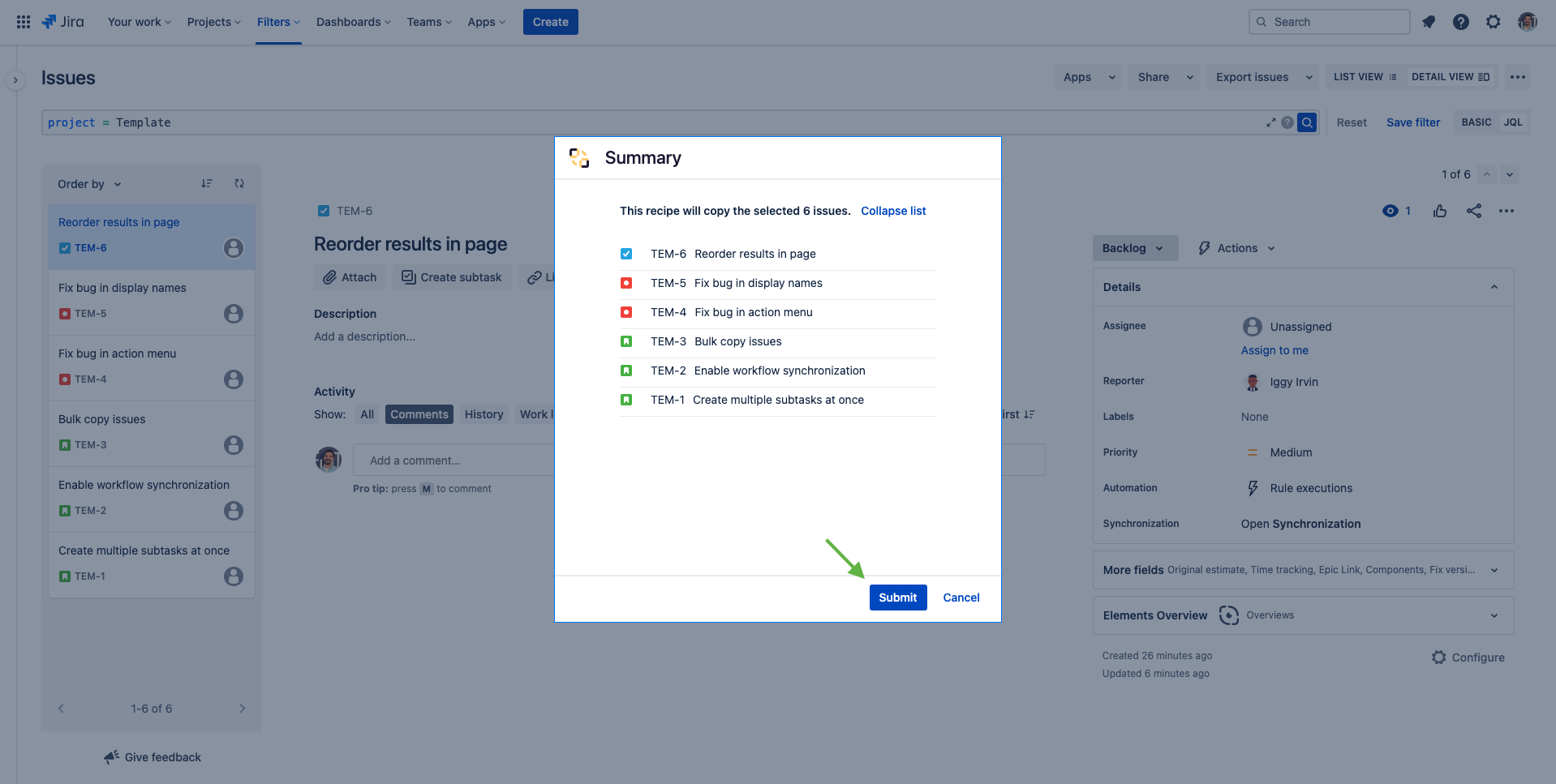Uncheck TEM-6 in the Summary dialog

[x=626, y=254]
